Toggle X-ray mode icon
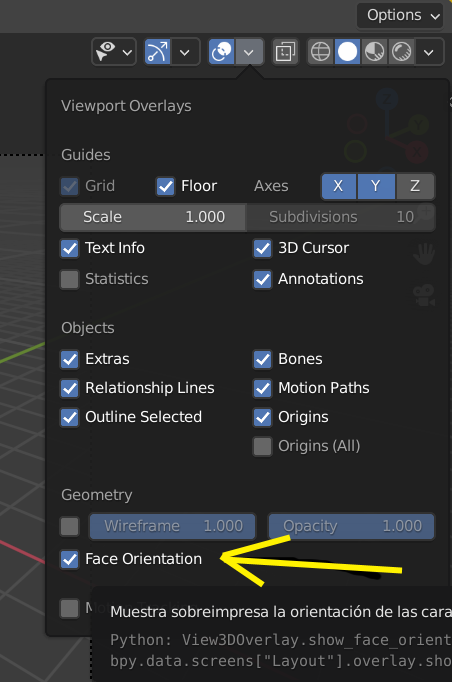452x682 pixels. coord(285,52)
